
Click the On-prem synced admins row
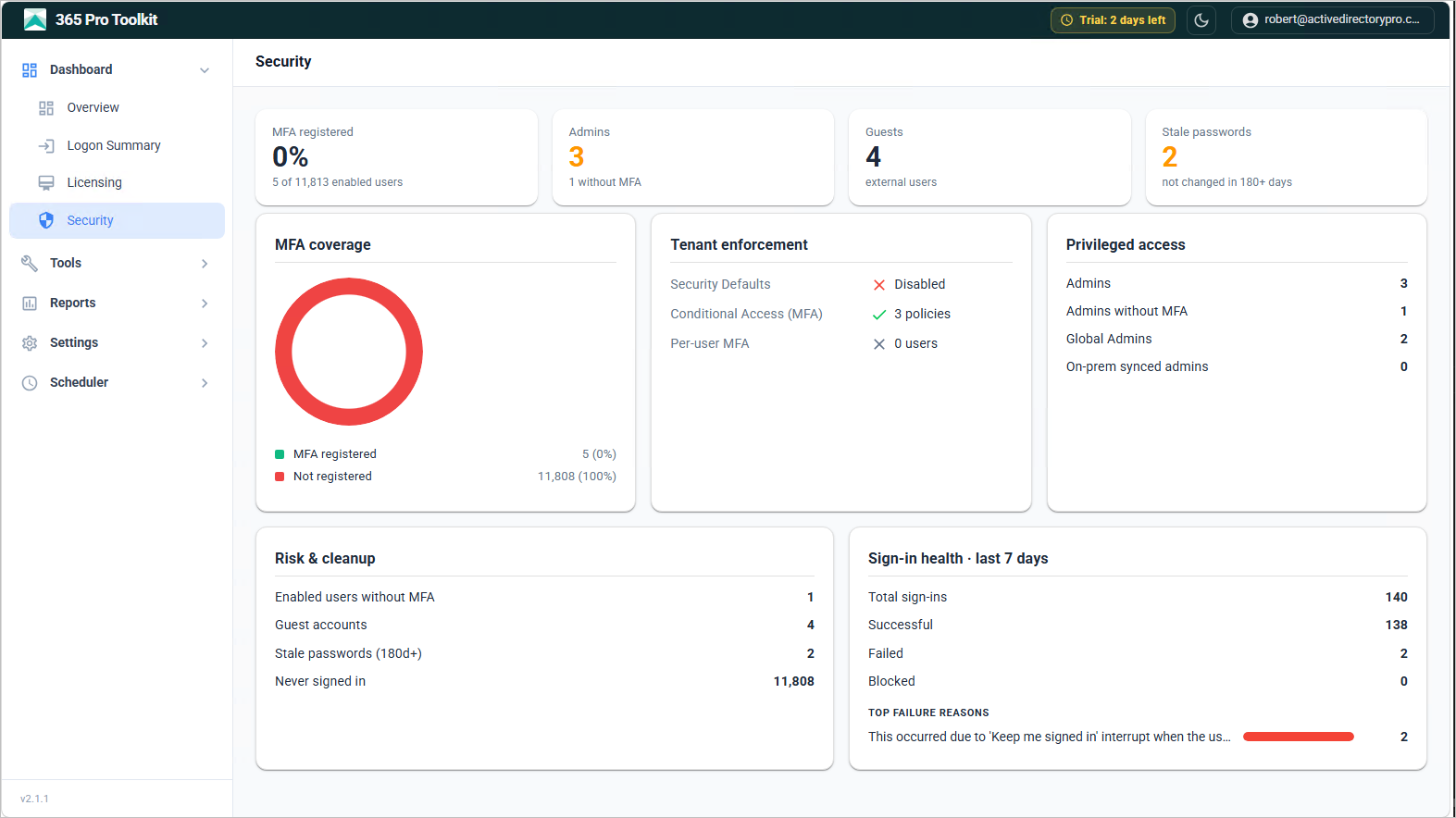1237,367
